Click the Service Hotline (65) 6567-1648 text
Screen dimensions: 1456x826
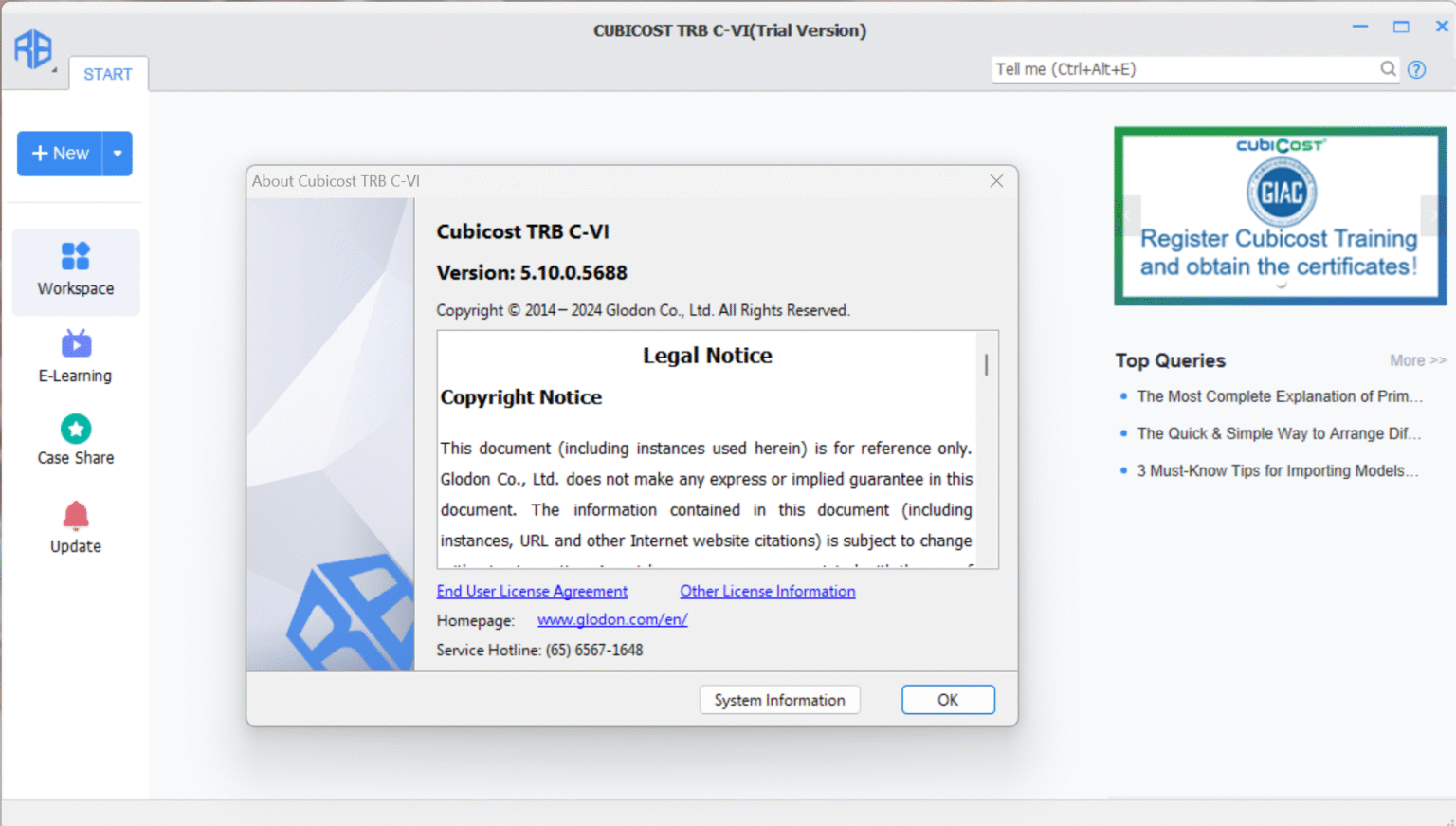coord(539,650)
